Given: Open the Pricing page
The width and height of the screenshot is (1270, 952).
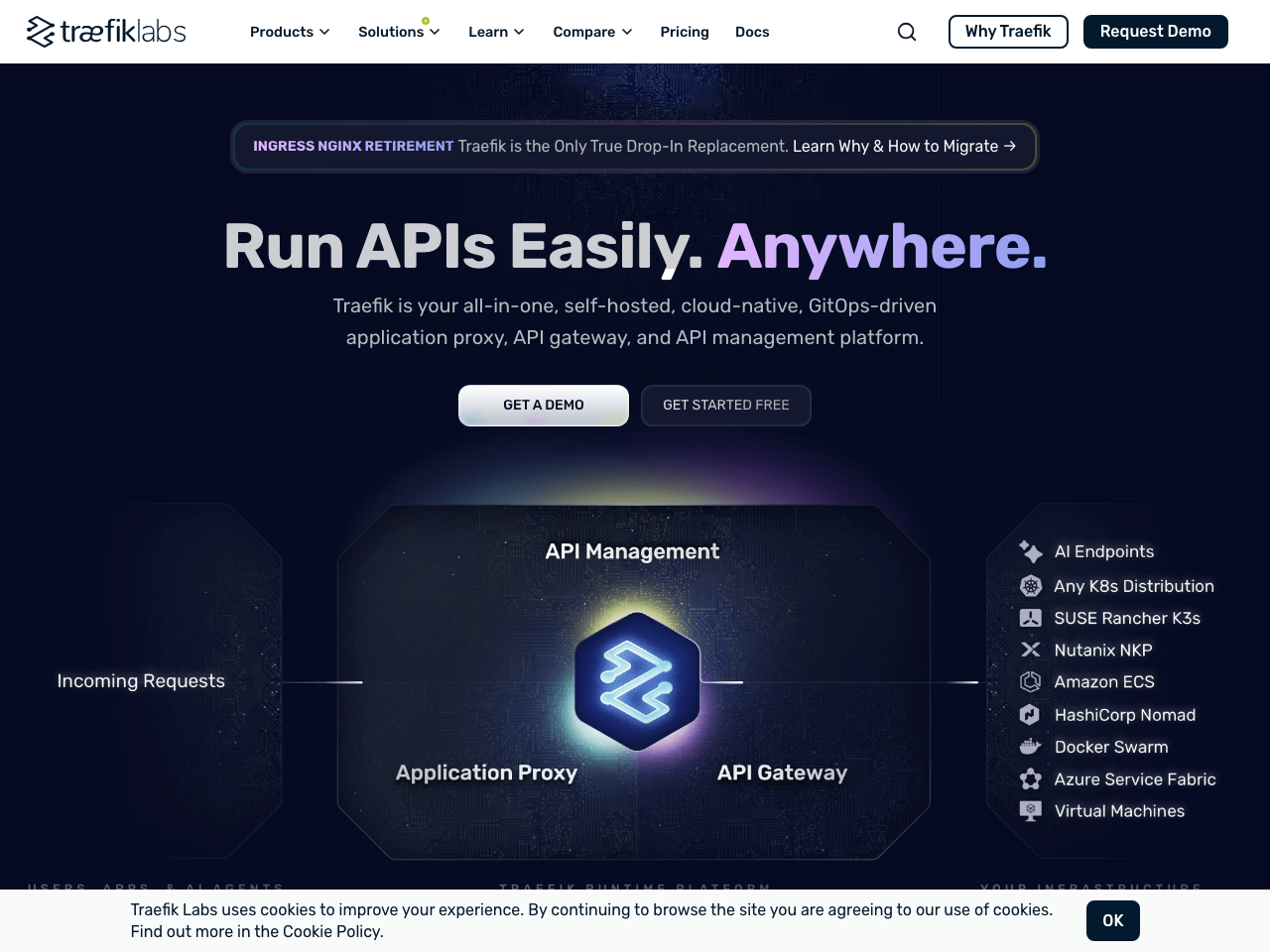Looking at the screenshot, I should 684,31.
